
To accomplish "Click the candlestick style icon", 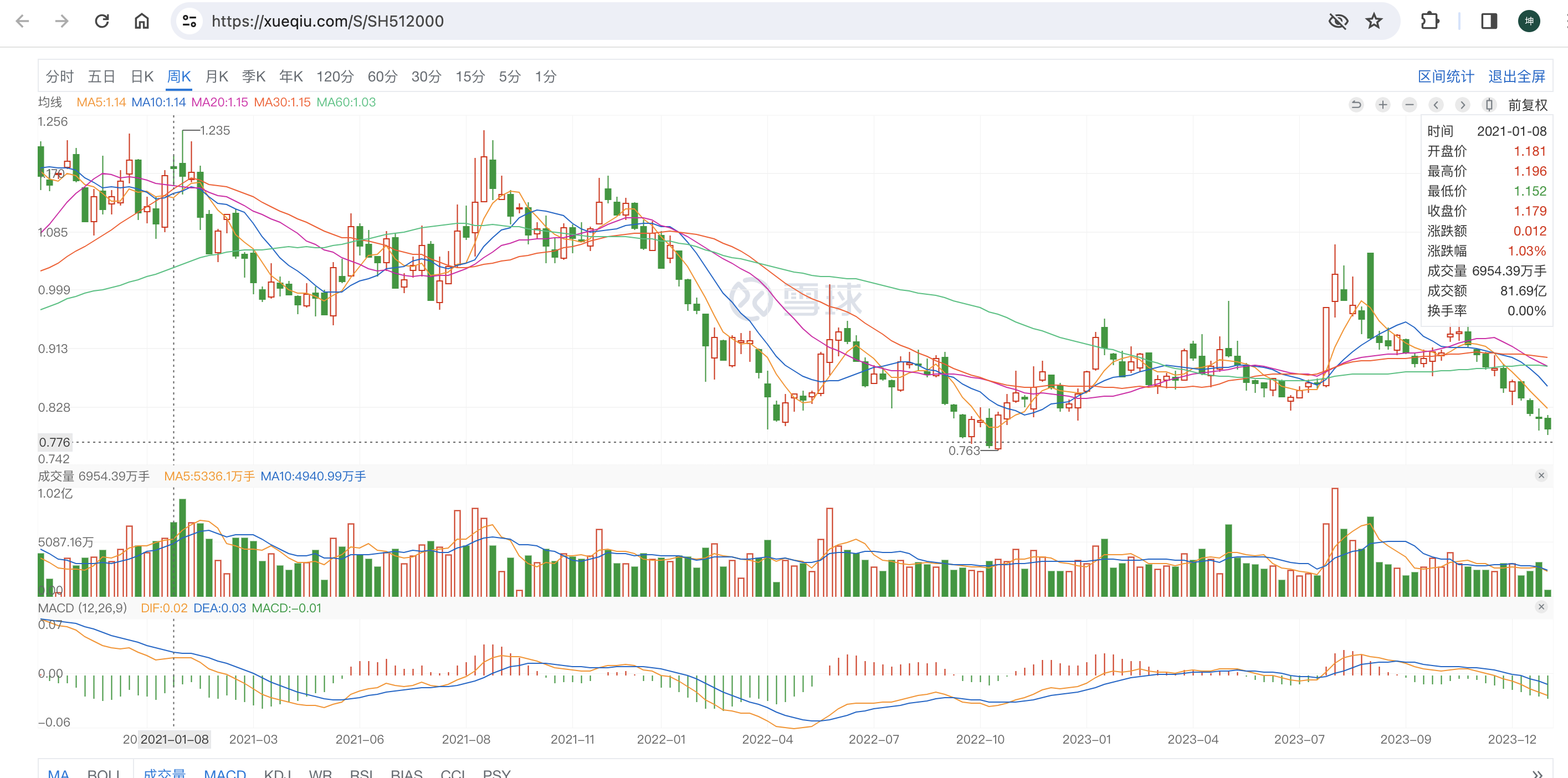I will [x=1489, y=105].
